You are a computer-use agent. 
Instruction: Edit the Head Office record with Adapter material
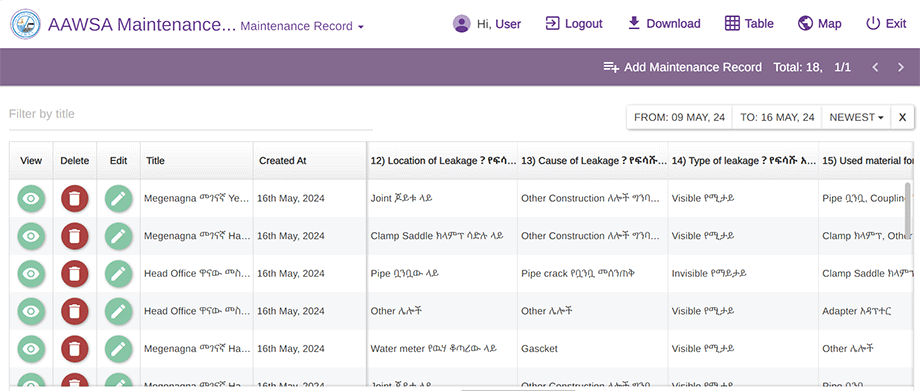pos(119,311)
